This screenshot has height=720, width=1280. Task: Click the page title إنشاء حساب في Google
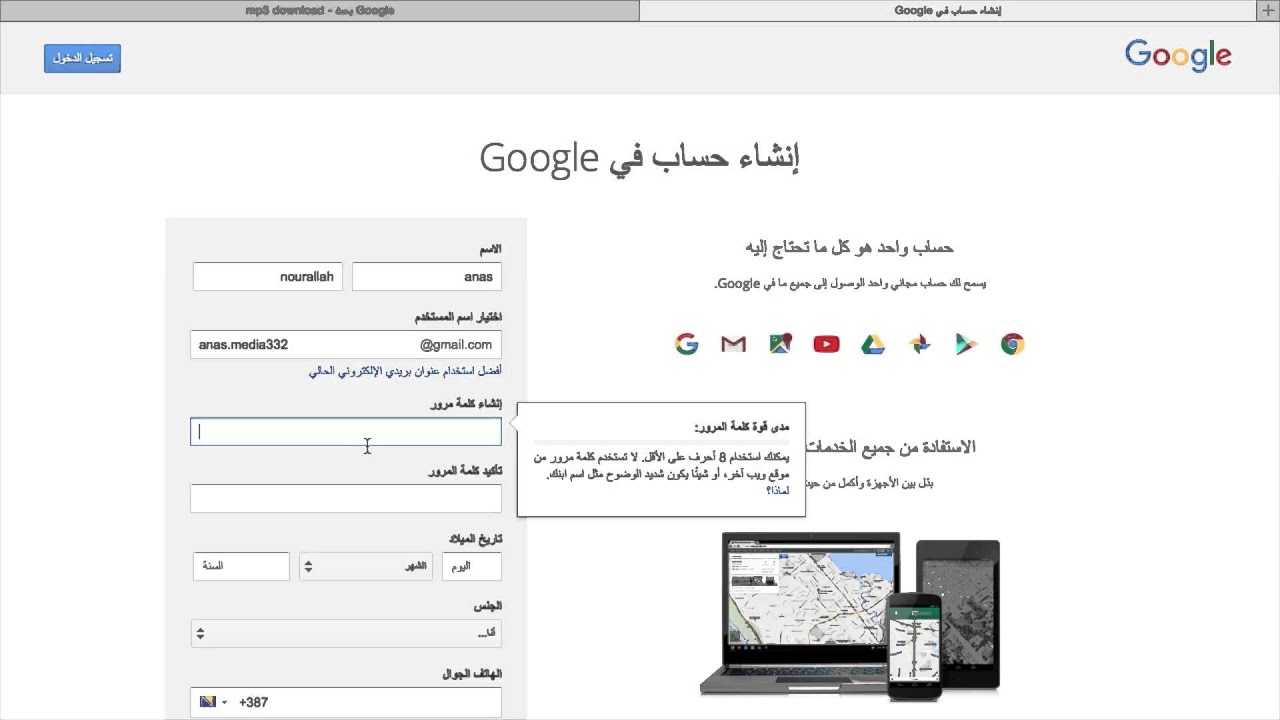[640, 157]
